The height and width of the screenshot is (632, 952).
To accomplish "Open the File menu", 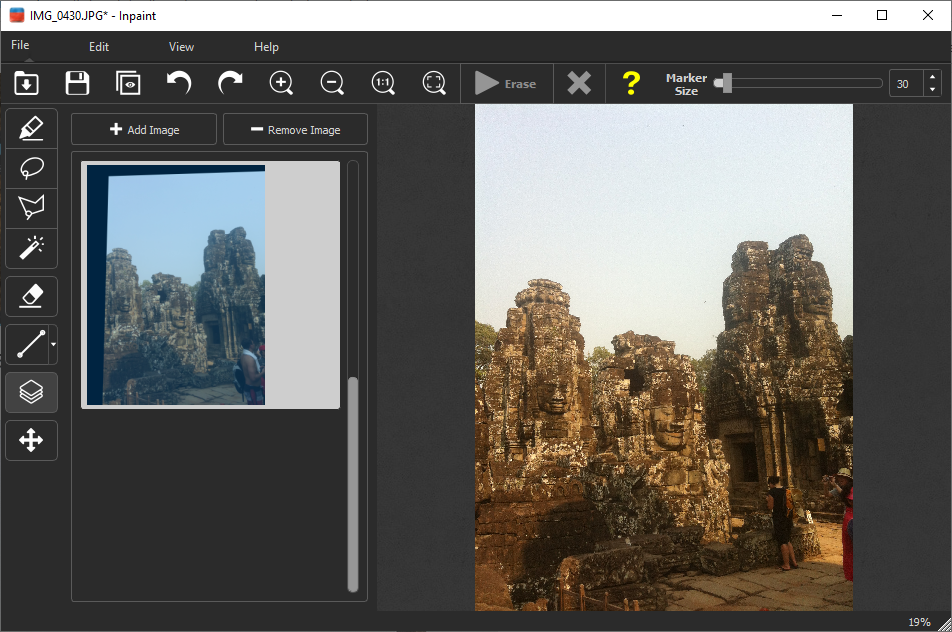I will 20,45.
